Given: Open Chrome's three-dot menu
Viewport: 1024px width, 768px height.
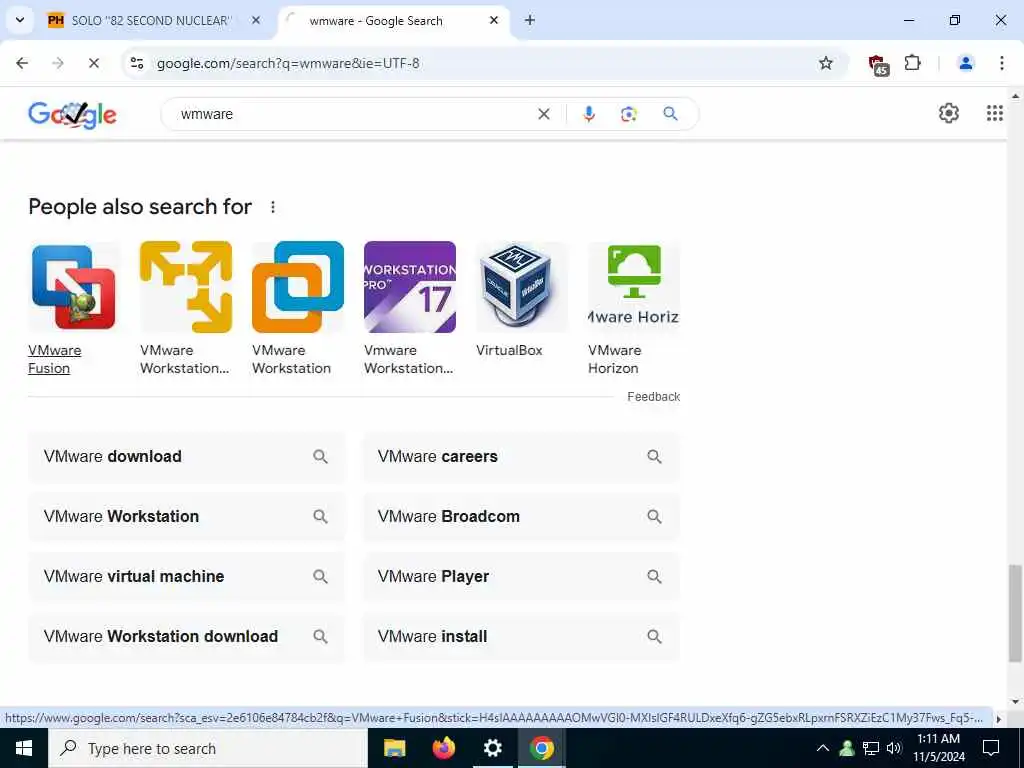Looking at the screenshot, I should [x=1001, y=63].
